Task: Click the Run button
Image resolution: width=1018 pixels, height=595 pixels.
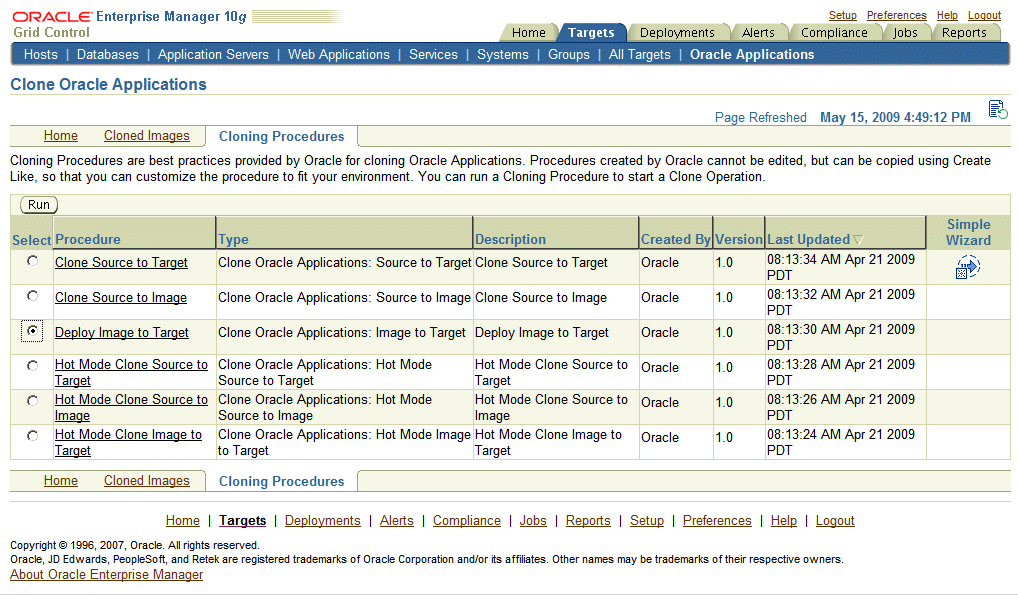Action: [39, 205]
